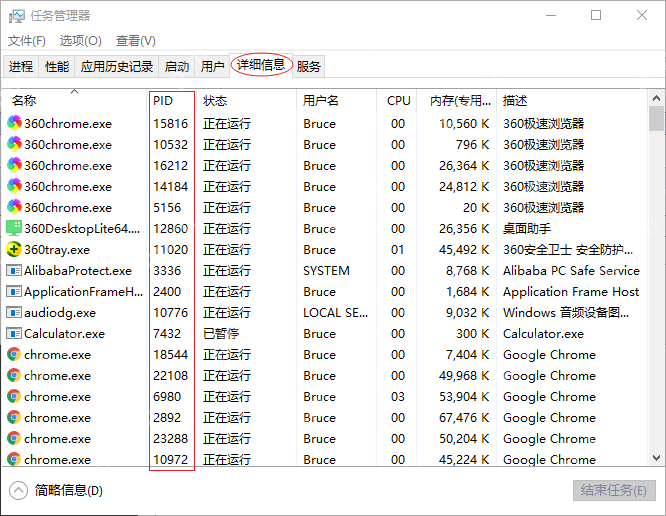Click 360chrome.exe icon with PID 15816
This screenshot has width=666, height=516.
click(14, 123)
